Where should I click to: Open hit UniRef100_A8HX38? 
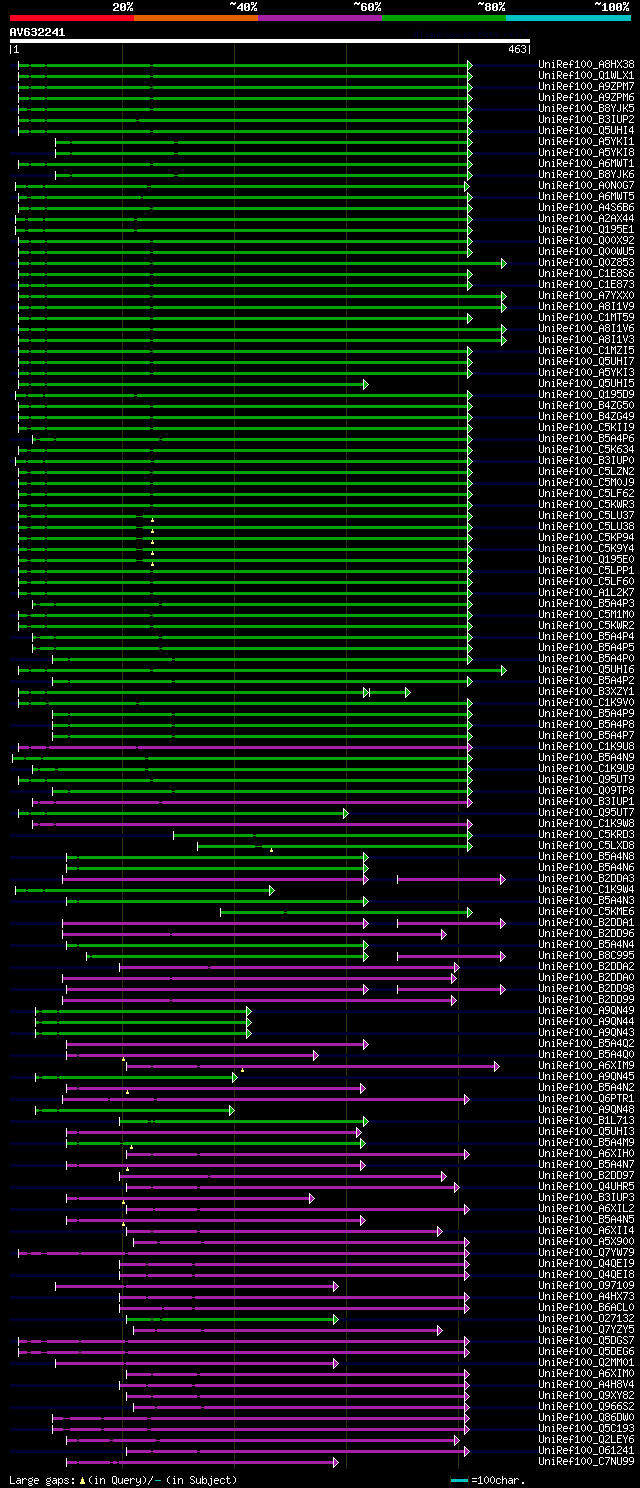(x=586, y=64)
